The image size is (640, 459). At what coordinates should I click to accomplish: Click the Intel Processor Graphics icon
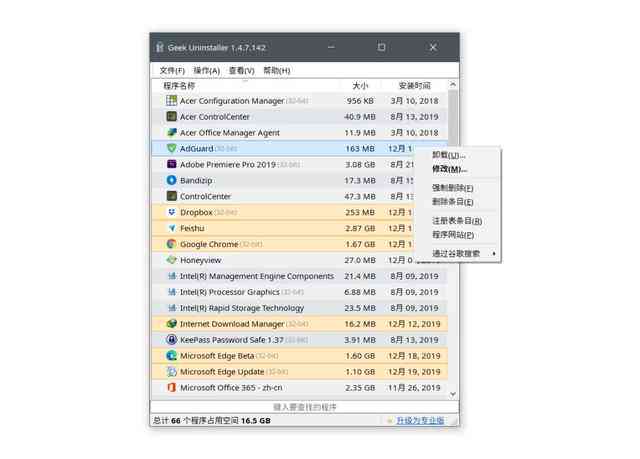pos(171,292)
